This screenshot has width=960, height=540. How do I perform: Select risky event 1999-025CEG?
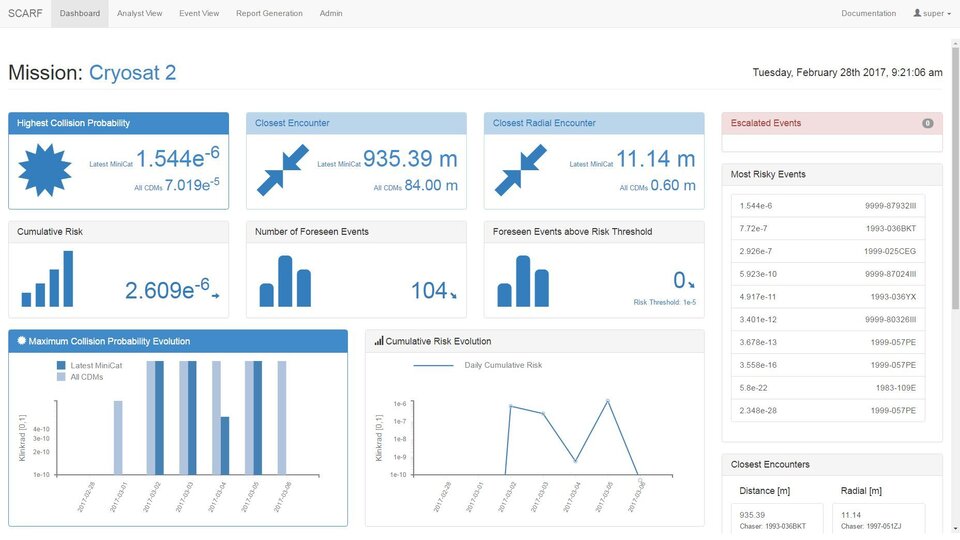coord(828,251)
